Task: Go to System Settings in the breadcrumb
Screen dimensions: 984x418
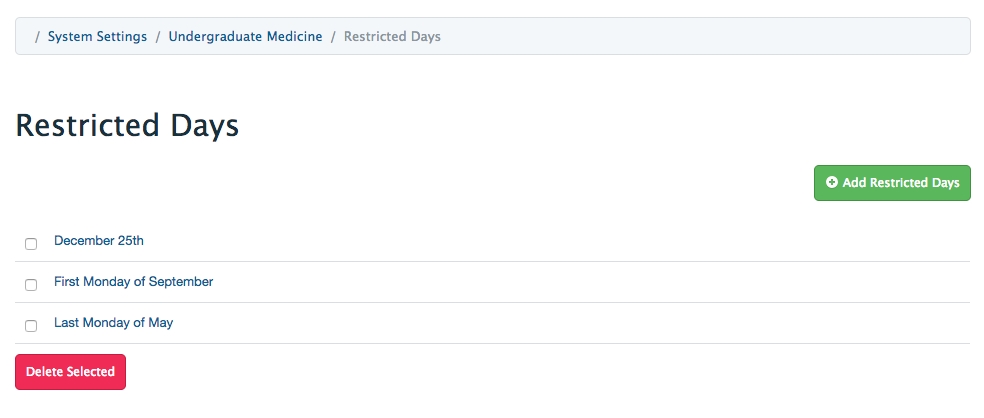Action: (97, 37)
